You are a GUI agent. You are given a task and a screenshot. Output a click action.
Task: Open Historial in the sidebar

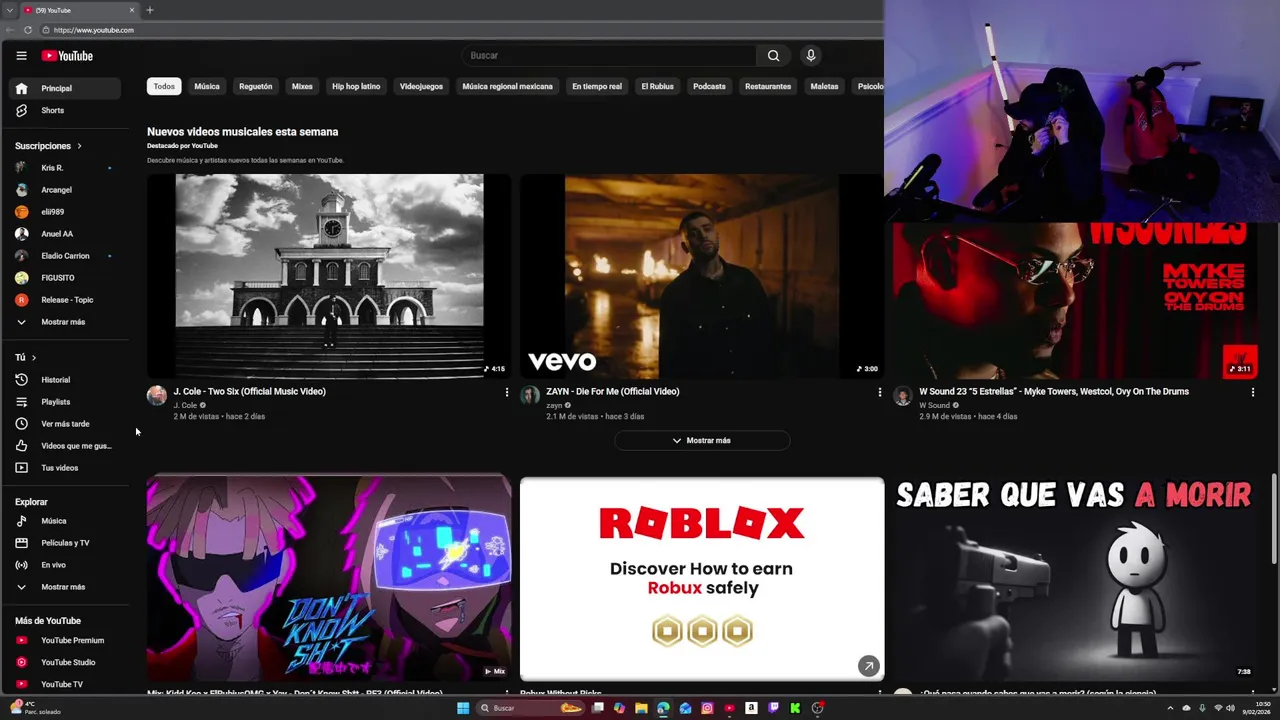coord(65,380)
